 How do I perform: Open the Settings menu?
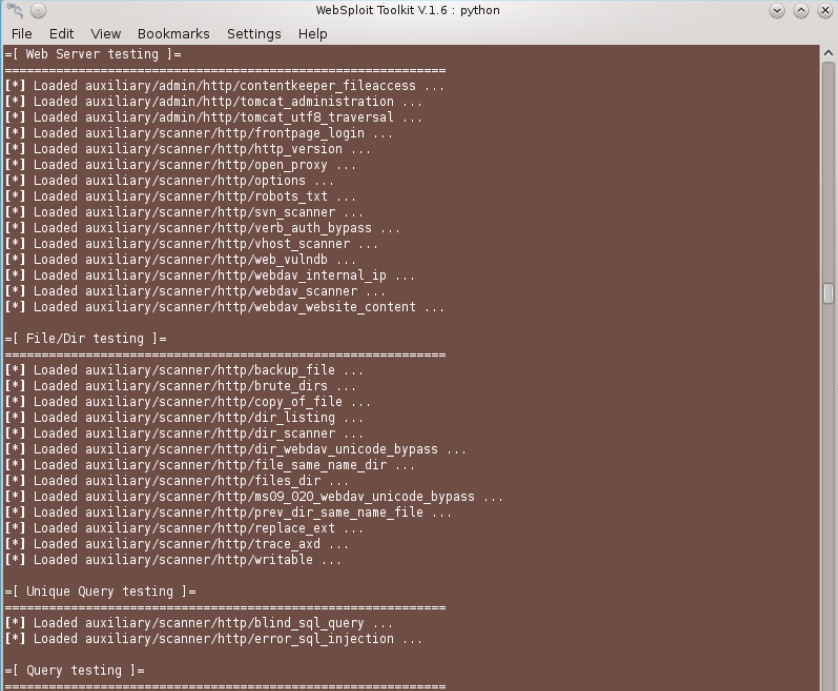[253, 34]
